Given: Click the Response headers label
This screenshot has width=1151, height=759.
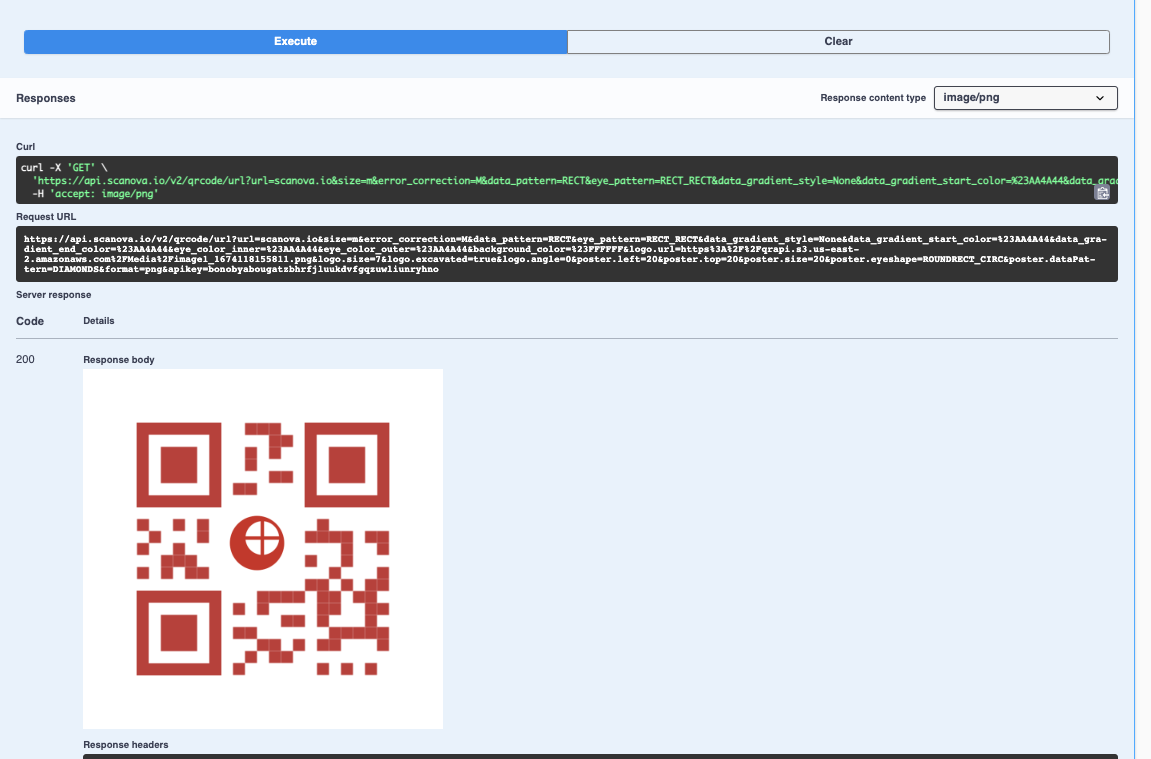Looking at the screenshot, I should 126,744.
